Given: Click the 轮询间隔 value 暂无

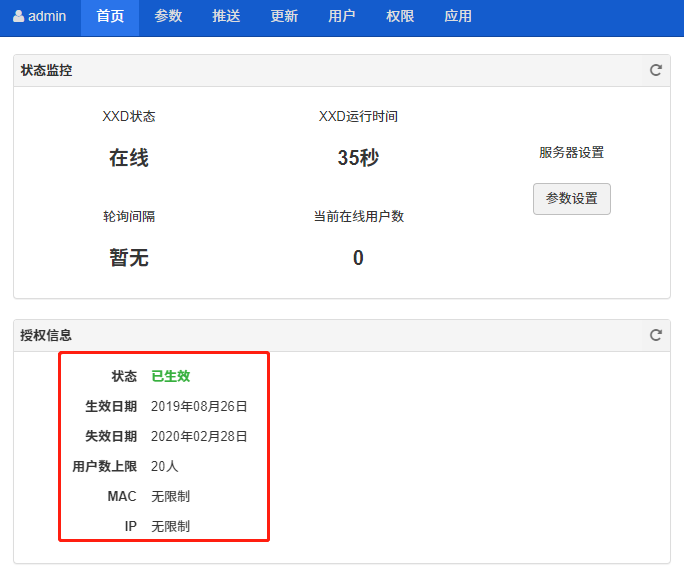Looking at the screenshot, I should click(129, 258).
